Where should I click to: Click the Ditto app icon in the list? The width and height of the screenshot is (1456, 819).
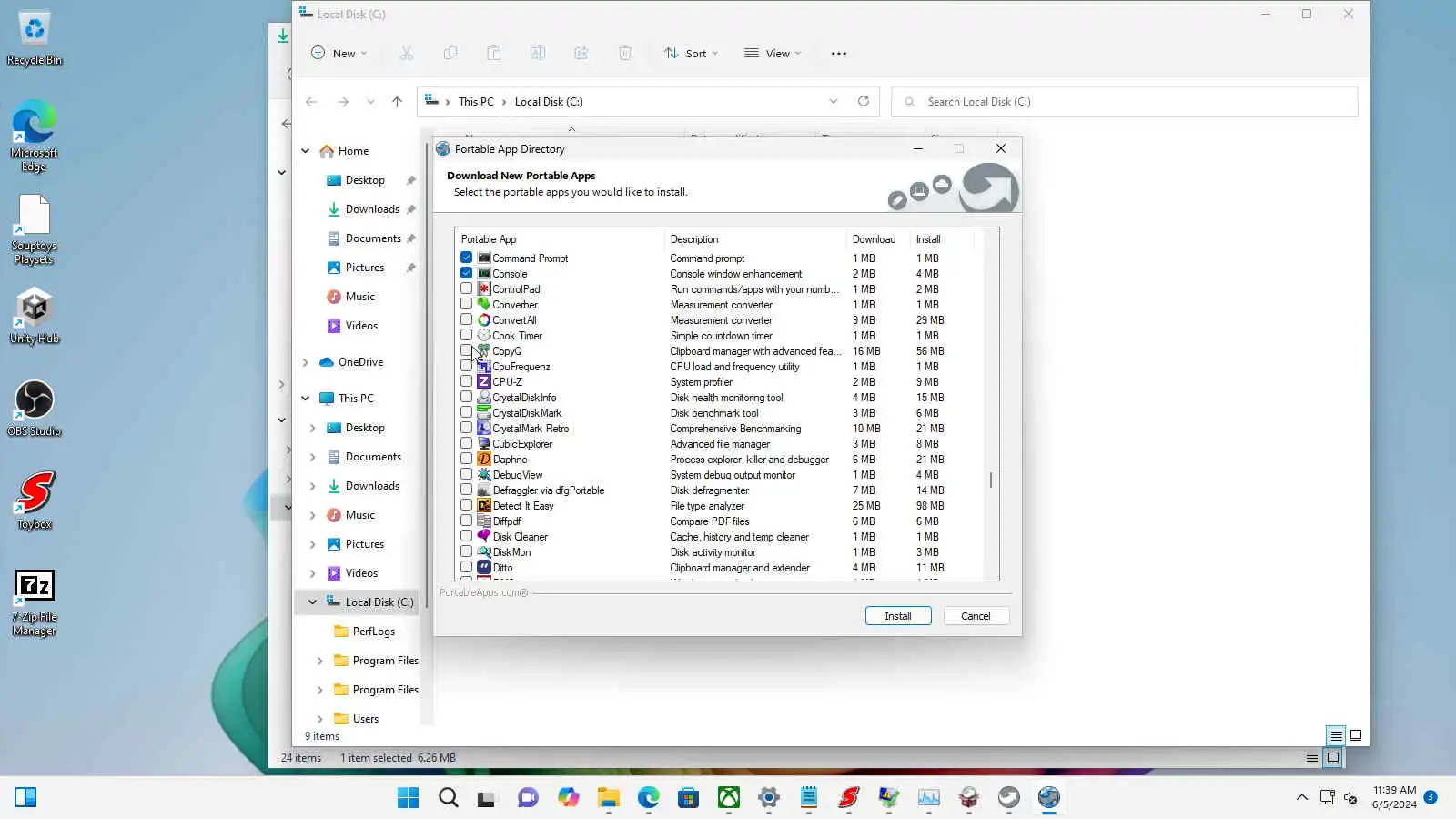coord(484,568)
